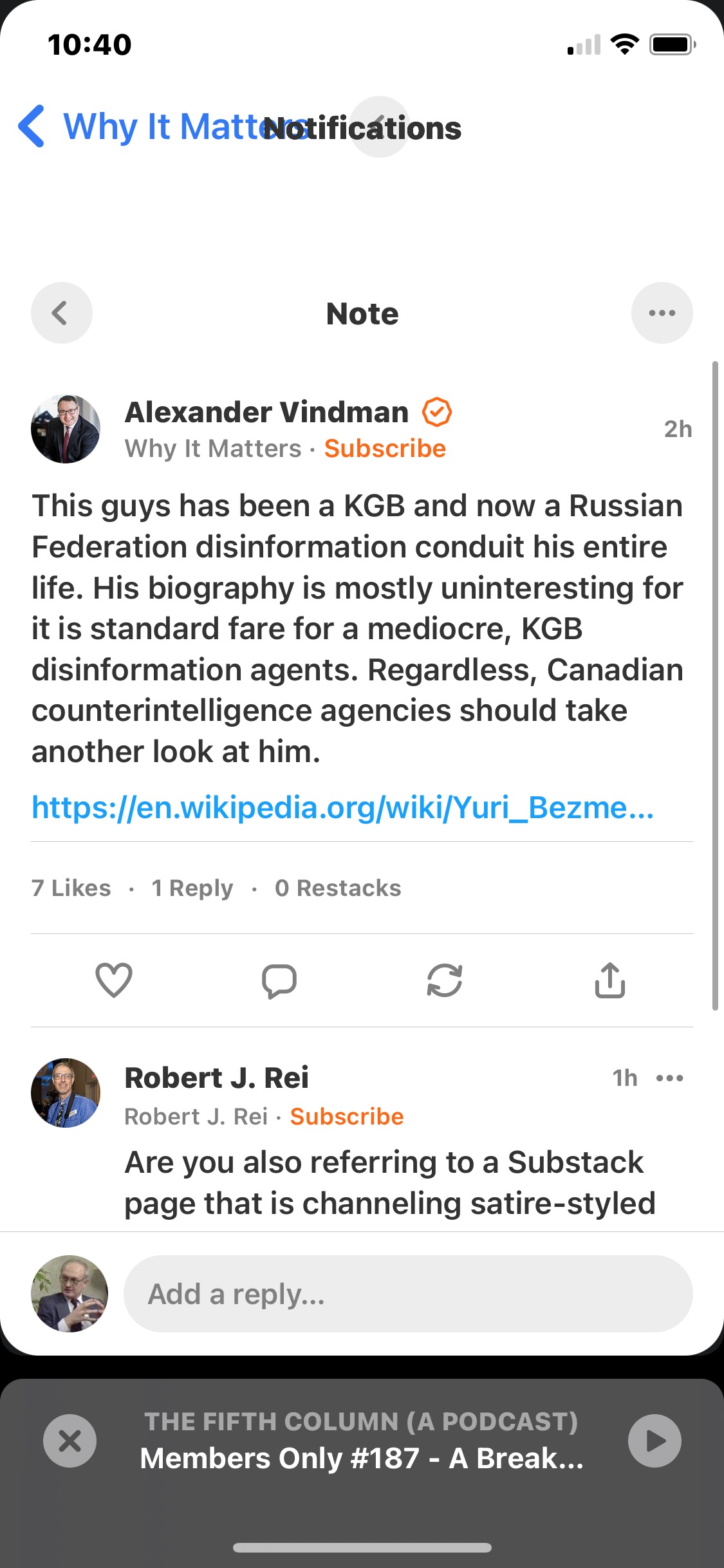The image size is (724, 1568).
Task: Share the note via the share icon
Action: tap(609, 980)
